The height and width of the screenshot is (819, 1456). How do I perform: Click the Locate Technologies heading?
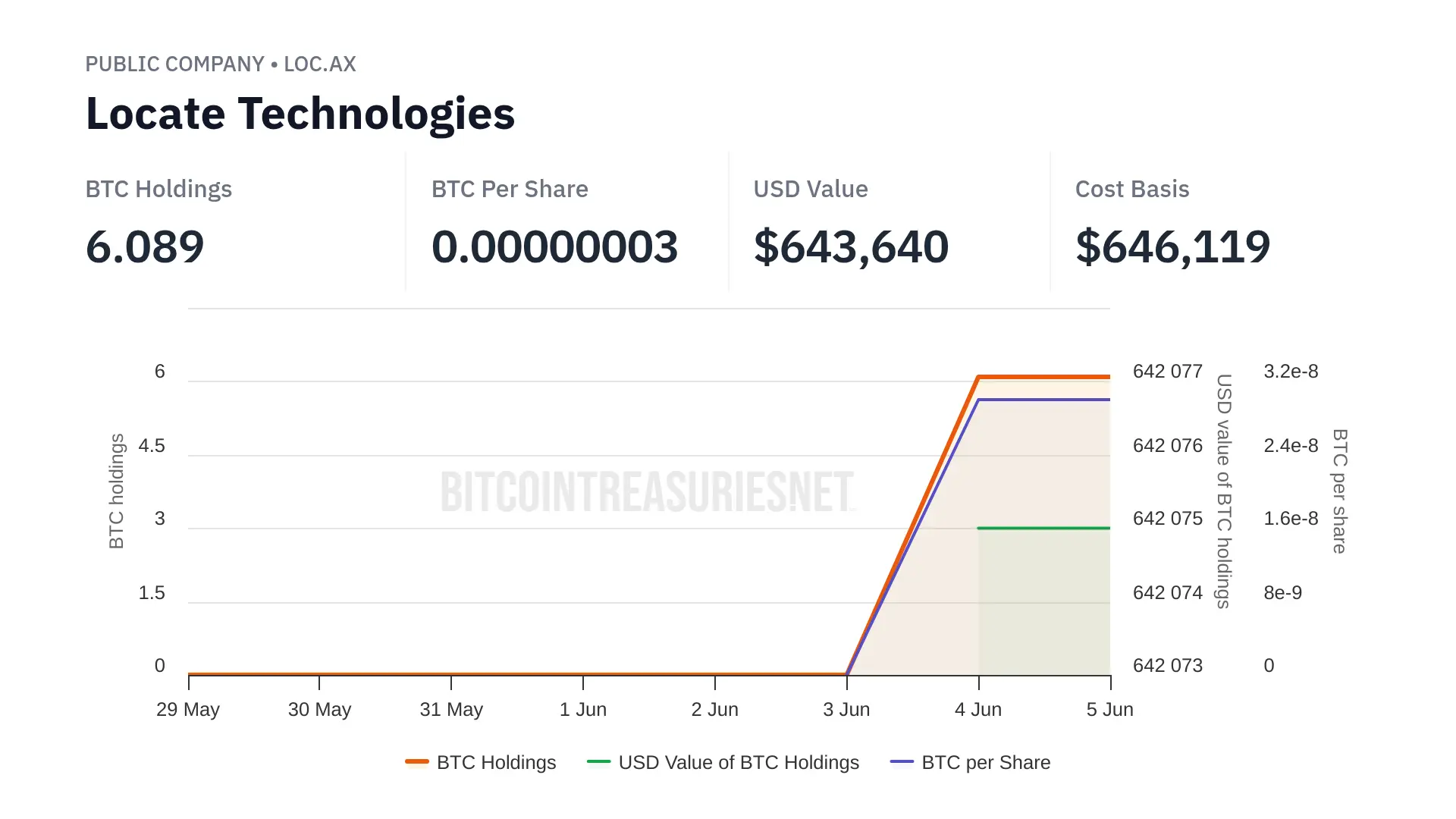[300, 114]
